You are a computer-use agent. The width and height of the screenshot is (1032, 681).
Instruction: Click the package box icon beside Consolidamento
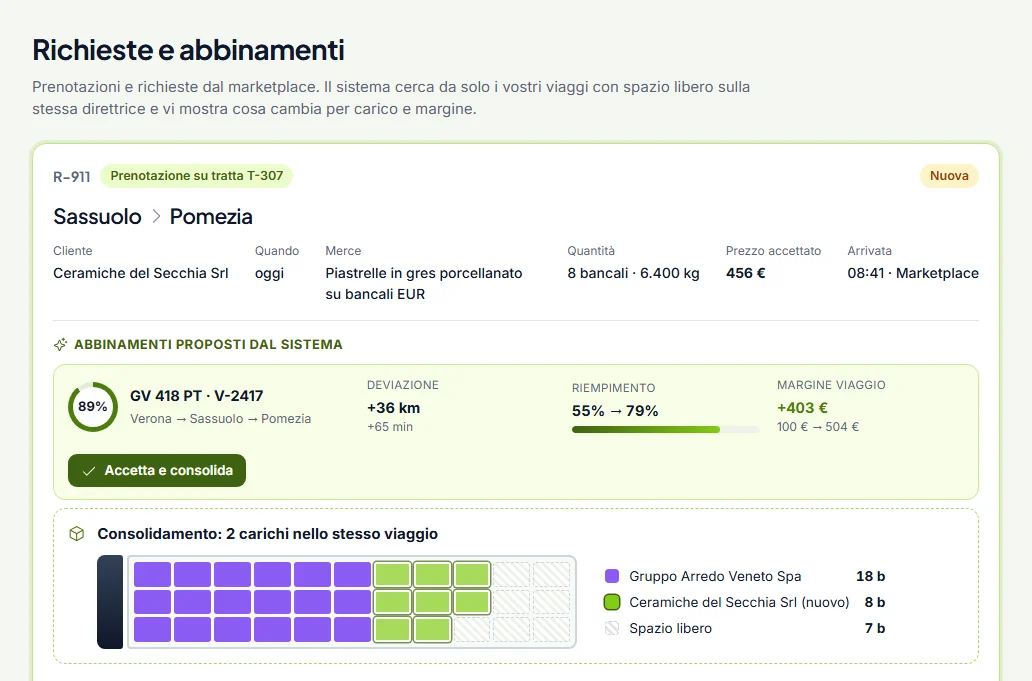pos(77,534)
